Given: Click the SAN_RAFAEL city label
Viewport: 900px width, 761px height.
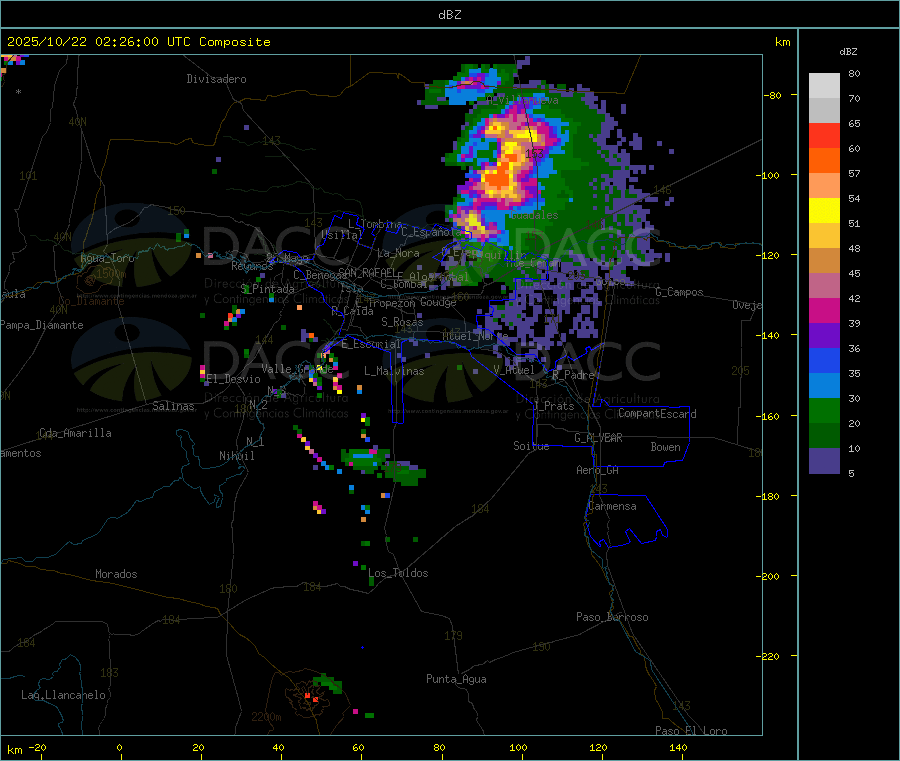Looking at the screenshot, I should 367,272.
